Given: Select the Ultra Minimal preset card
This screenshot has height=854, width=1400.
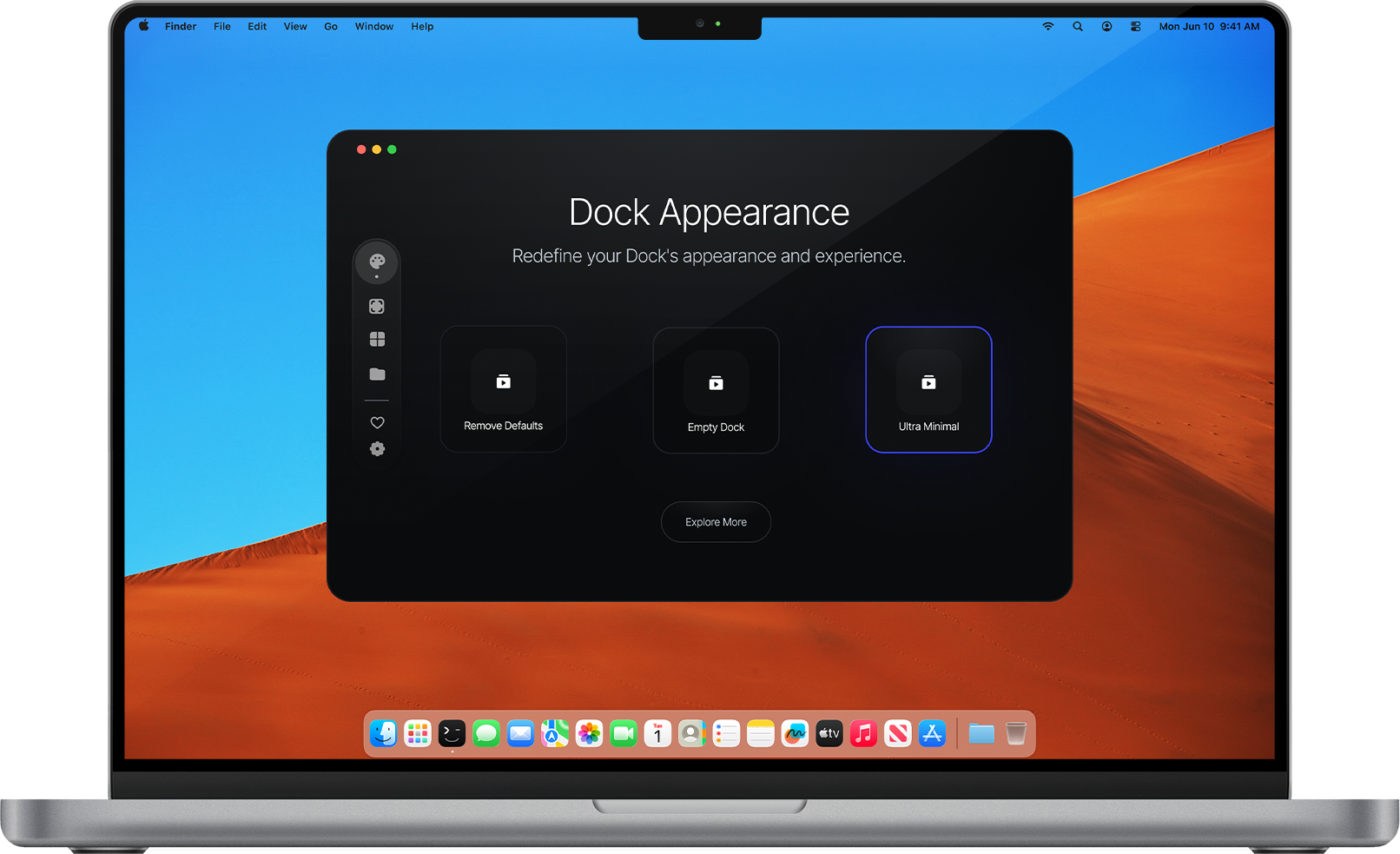Looking at the screenshot, I should click(929, 389).
